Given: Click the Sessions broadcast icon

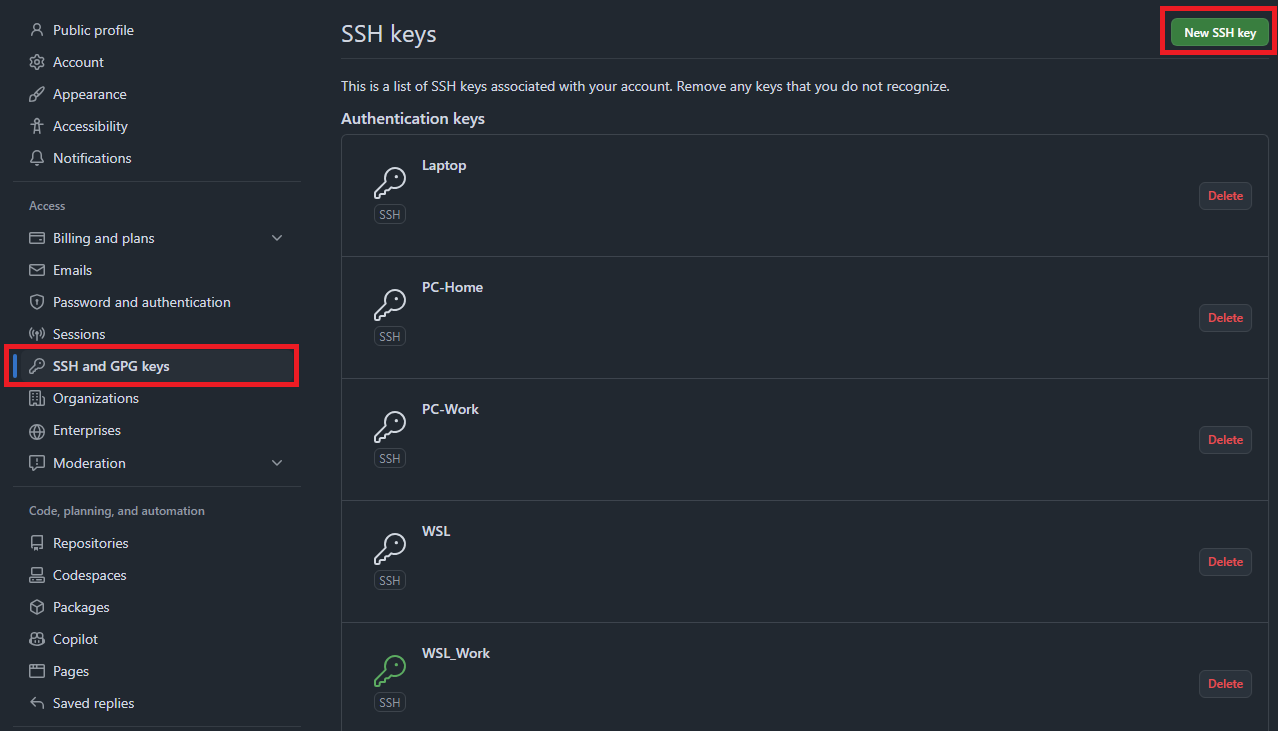Looking at the screenshot, I should point(37,334).
